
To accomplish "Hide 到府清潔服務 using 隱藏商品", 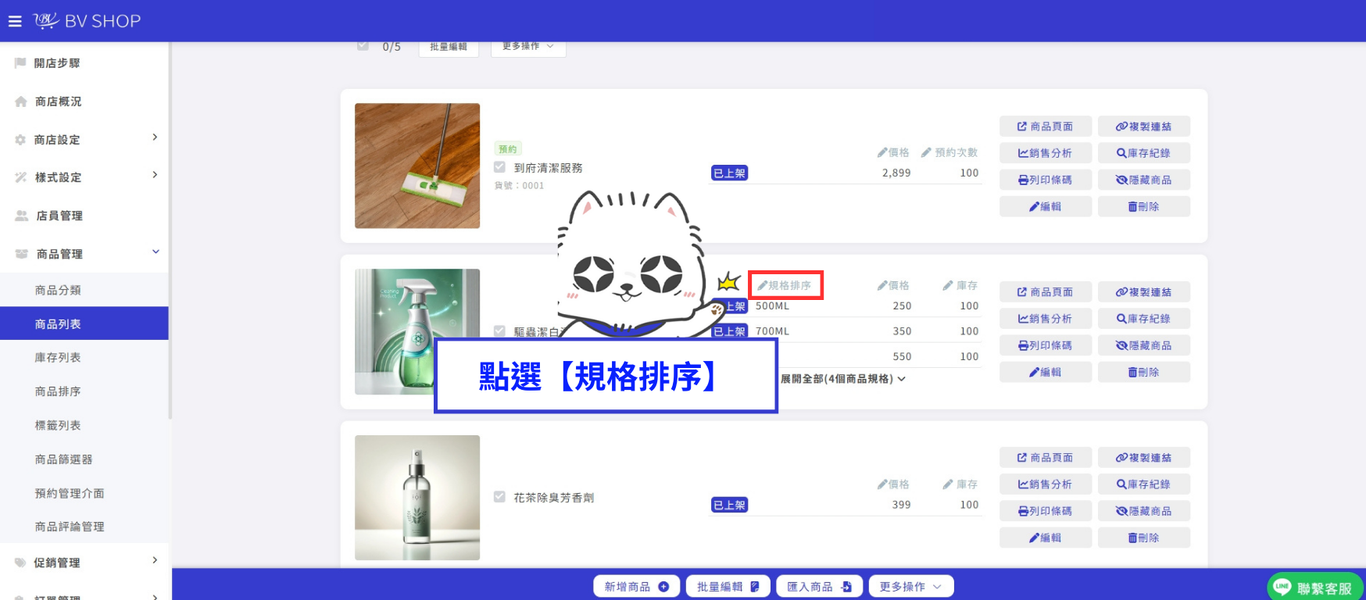I will 1143,180.
